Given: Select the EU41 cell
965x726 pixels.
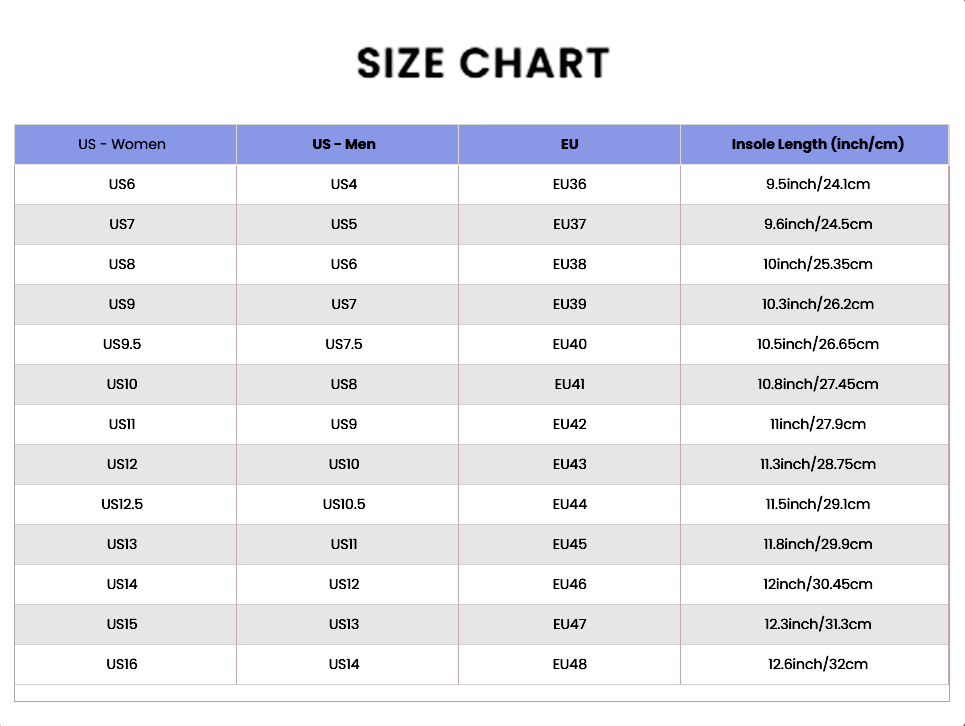Looking at the screenshot, I should tap(569, 384).
